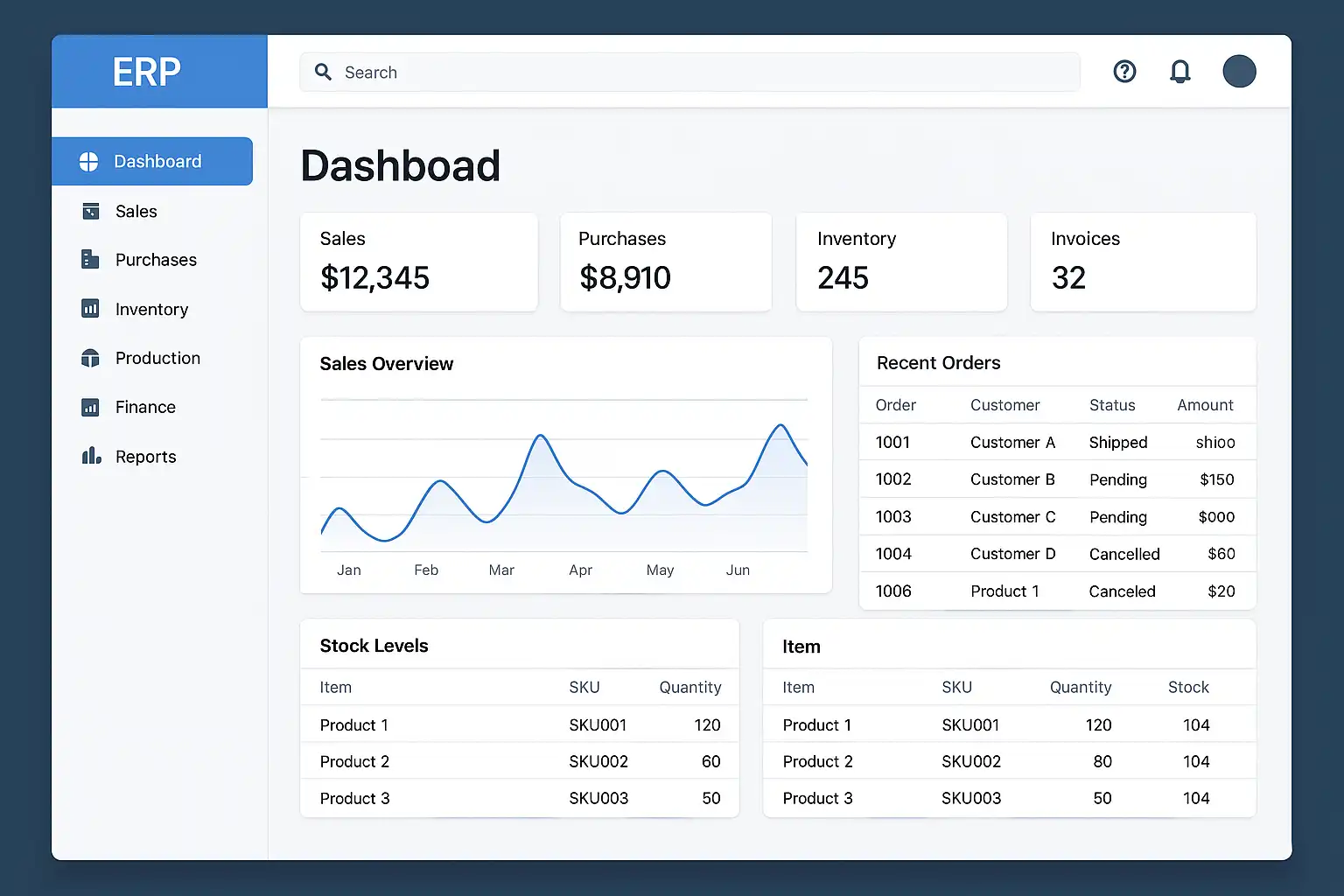This screenshot has height=896, width=1344.
Task: Open the Finance section label
Action: click(145, 408)
